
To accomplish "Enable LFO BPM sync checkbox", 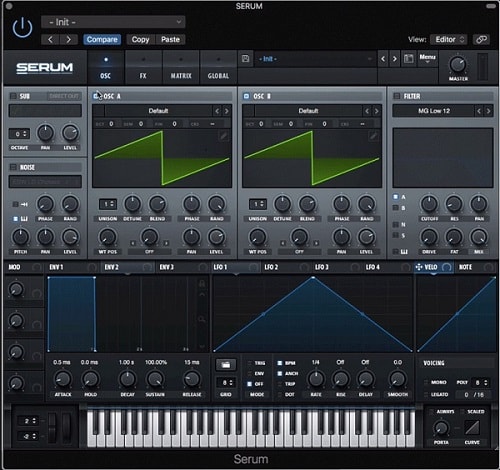I will click(280, 363).
